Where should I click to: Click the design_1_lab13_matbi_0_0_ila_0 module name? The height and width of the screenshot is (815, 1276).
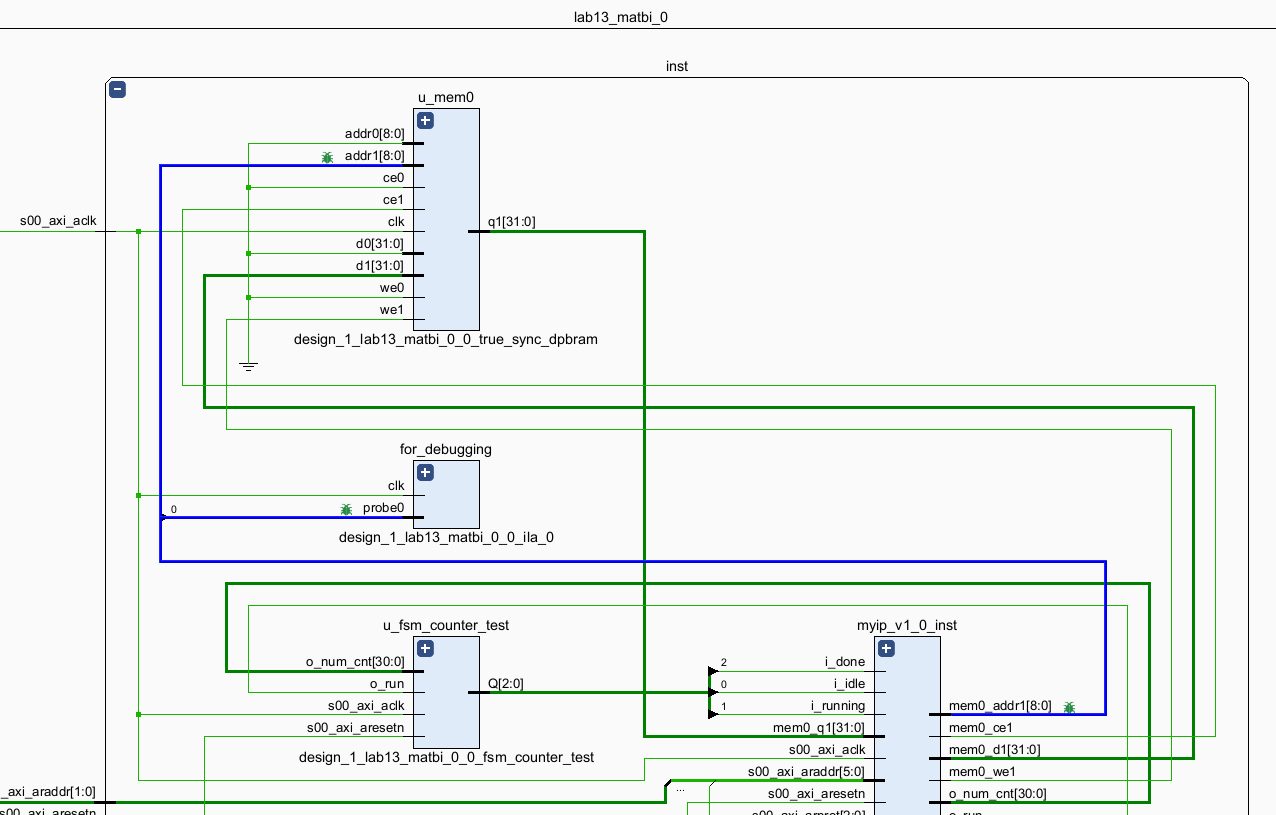pos(446,537)
